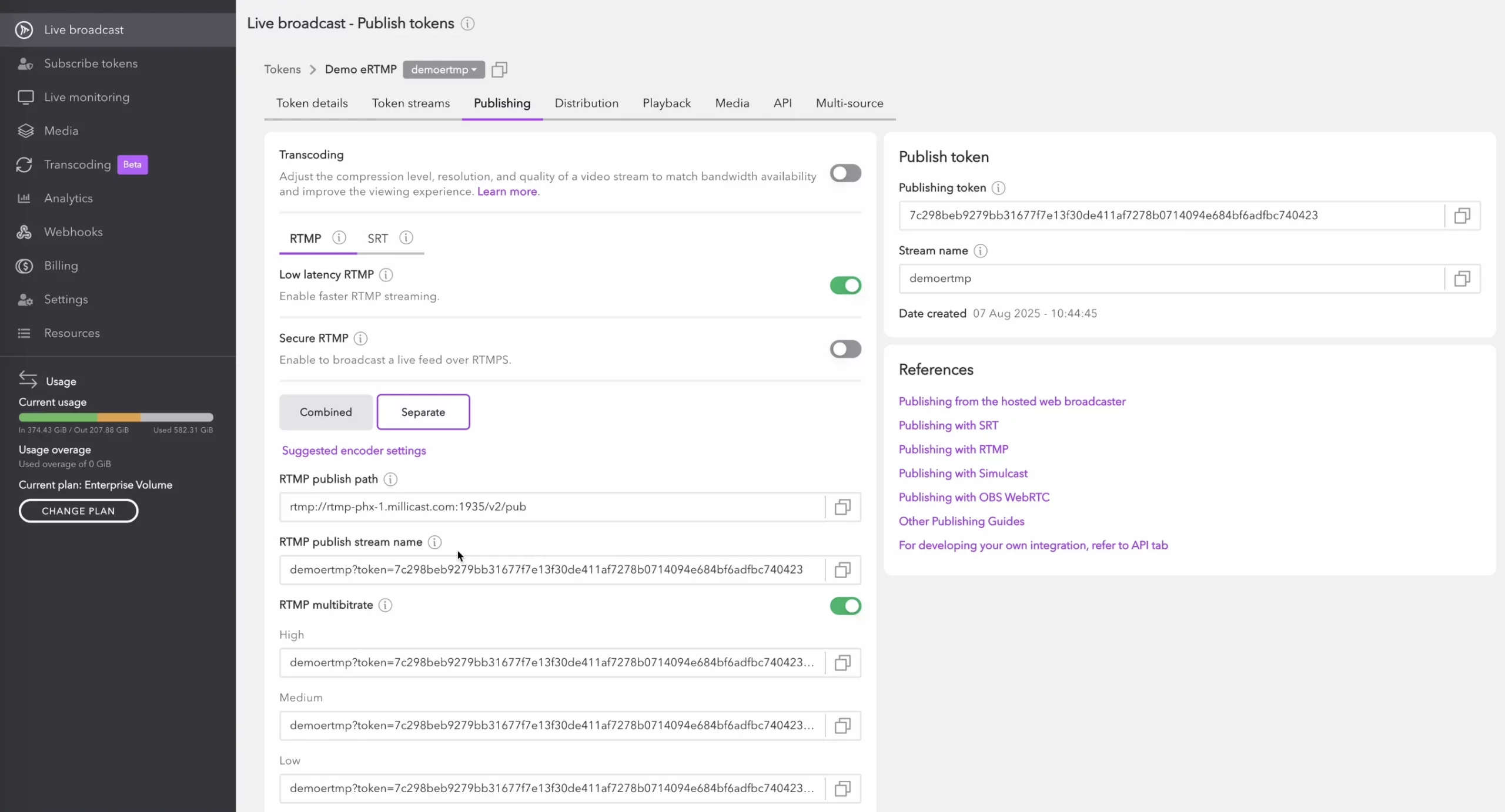
Task: Click the CHANGE PLAN button
Action: point(78,511)
